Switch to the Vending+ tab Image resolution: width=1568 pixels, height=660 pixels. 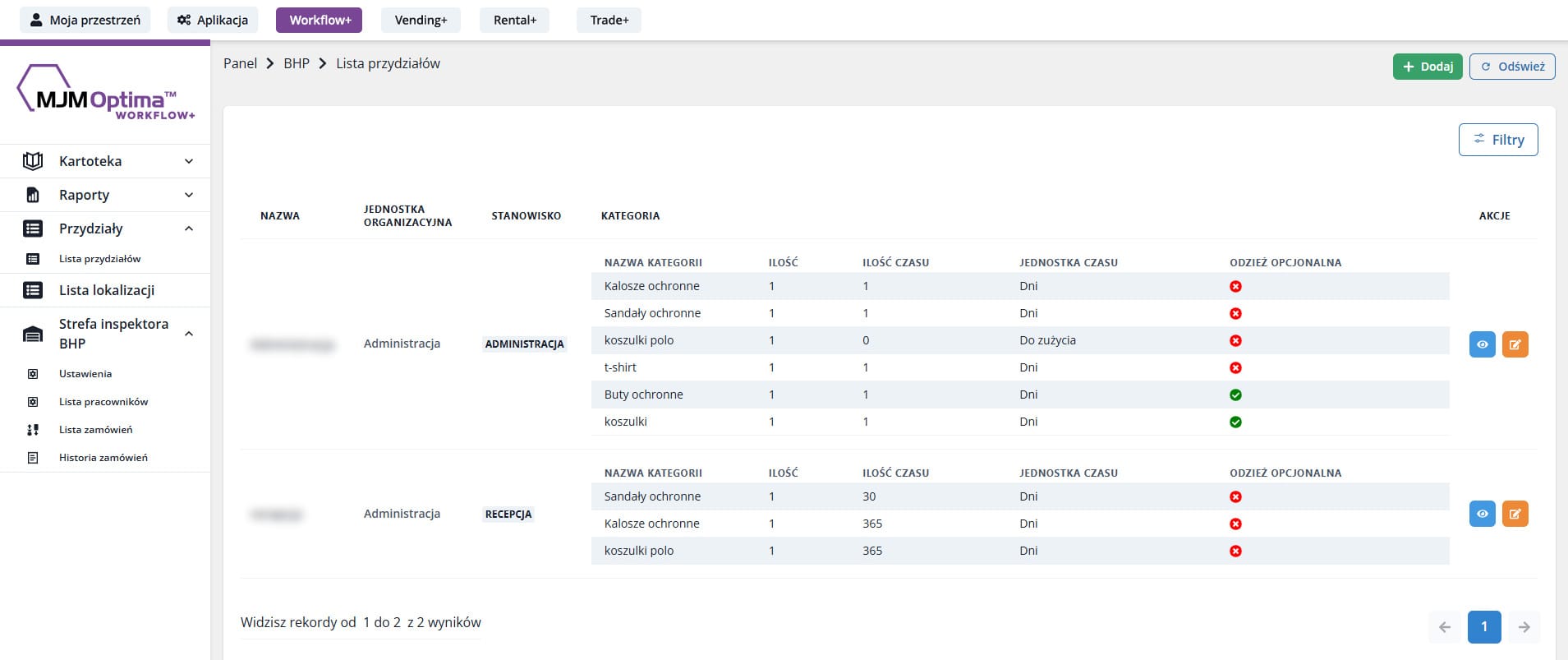point(421,20)
